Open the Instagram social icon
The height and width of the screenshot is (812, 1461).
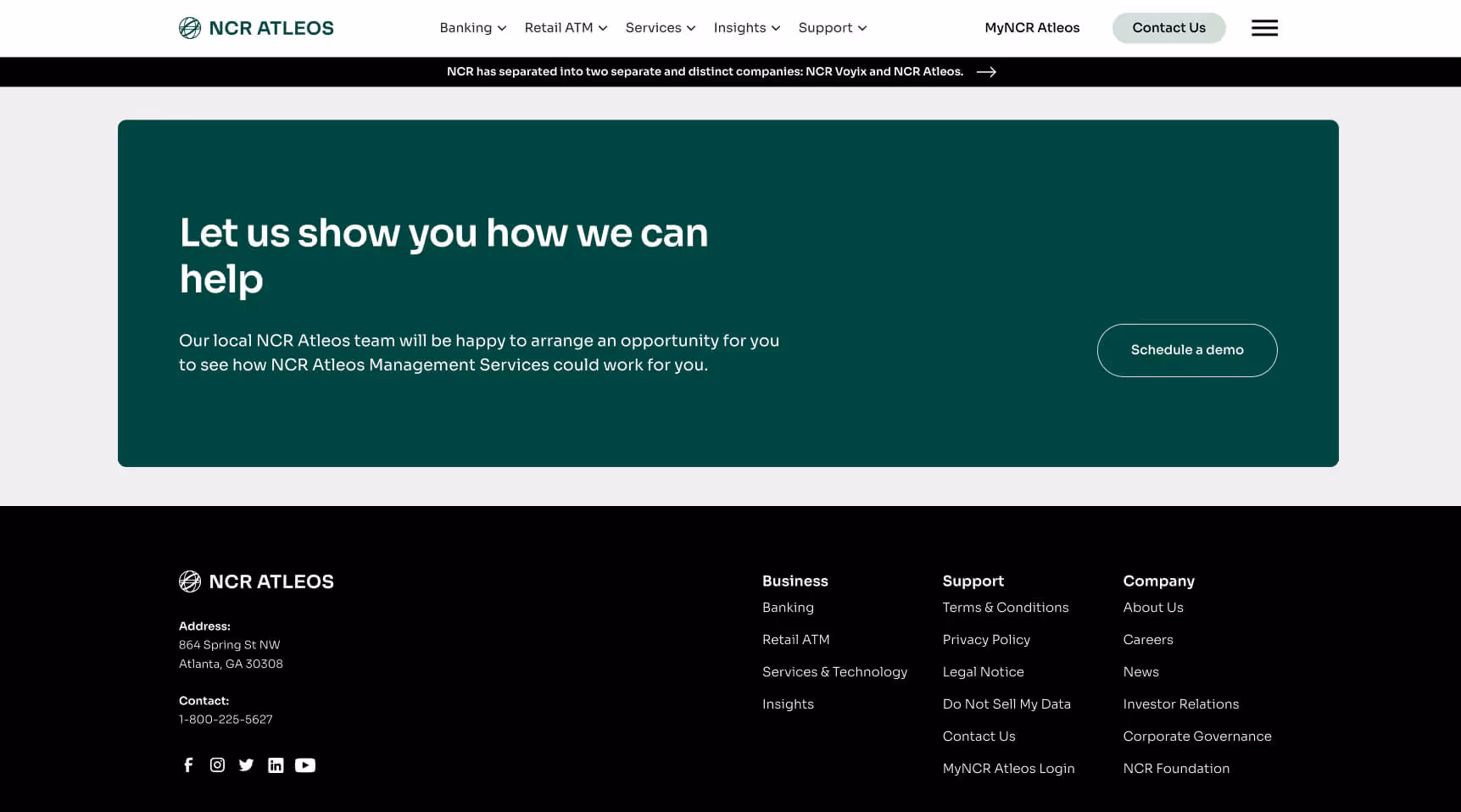[x=217, y=765]
